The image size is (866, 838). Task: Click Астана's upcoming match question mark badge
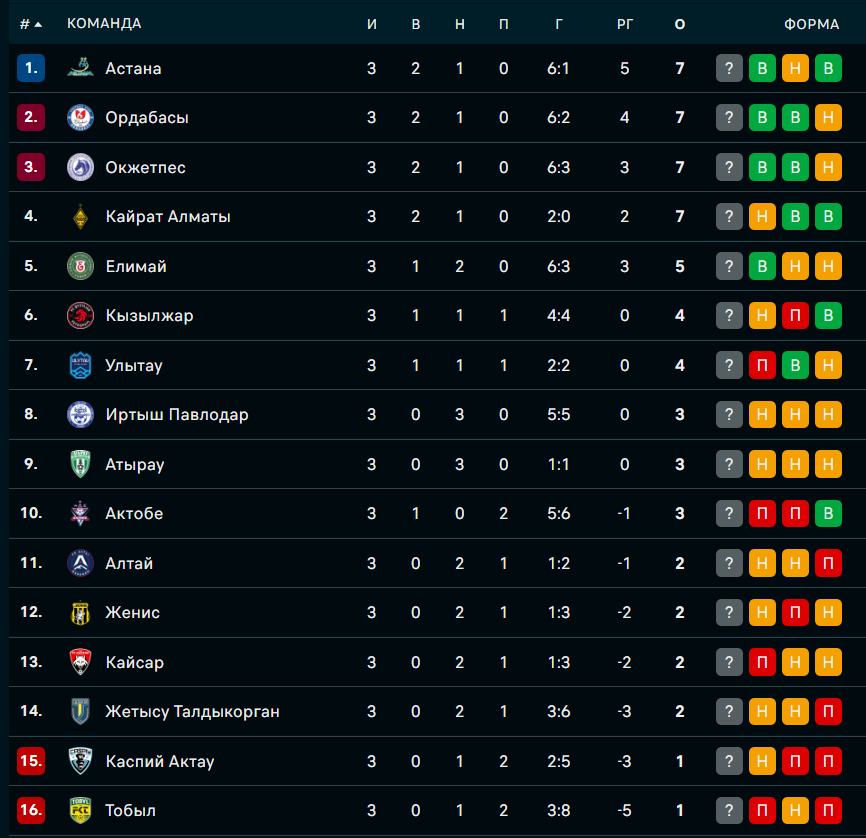tap(730, 68)
